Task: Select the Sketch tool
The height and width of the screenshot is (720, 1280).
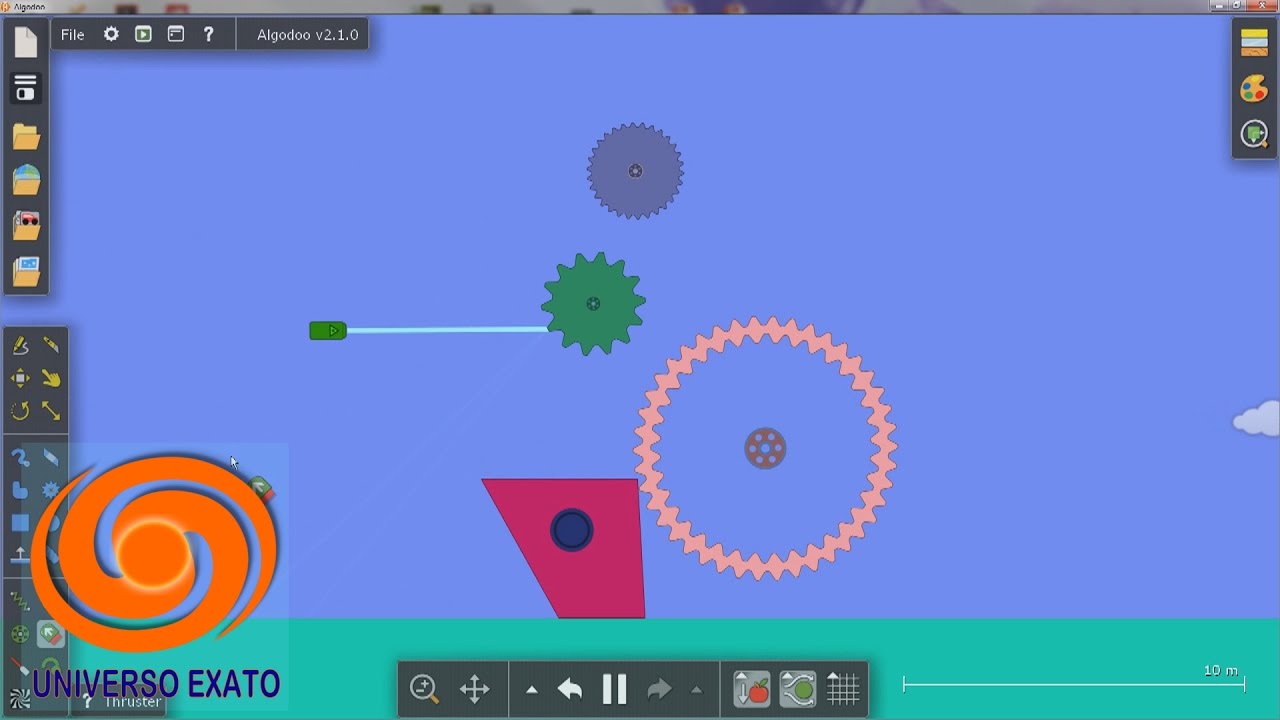Action: tap(20, 346)
